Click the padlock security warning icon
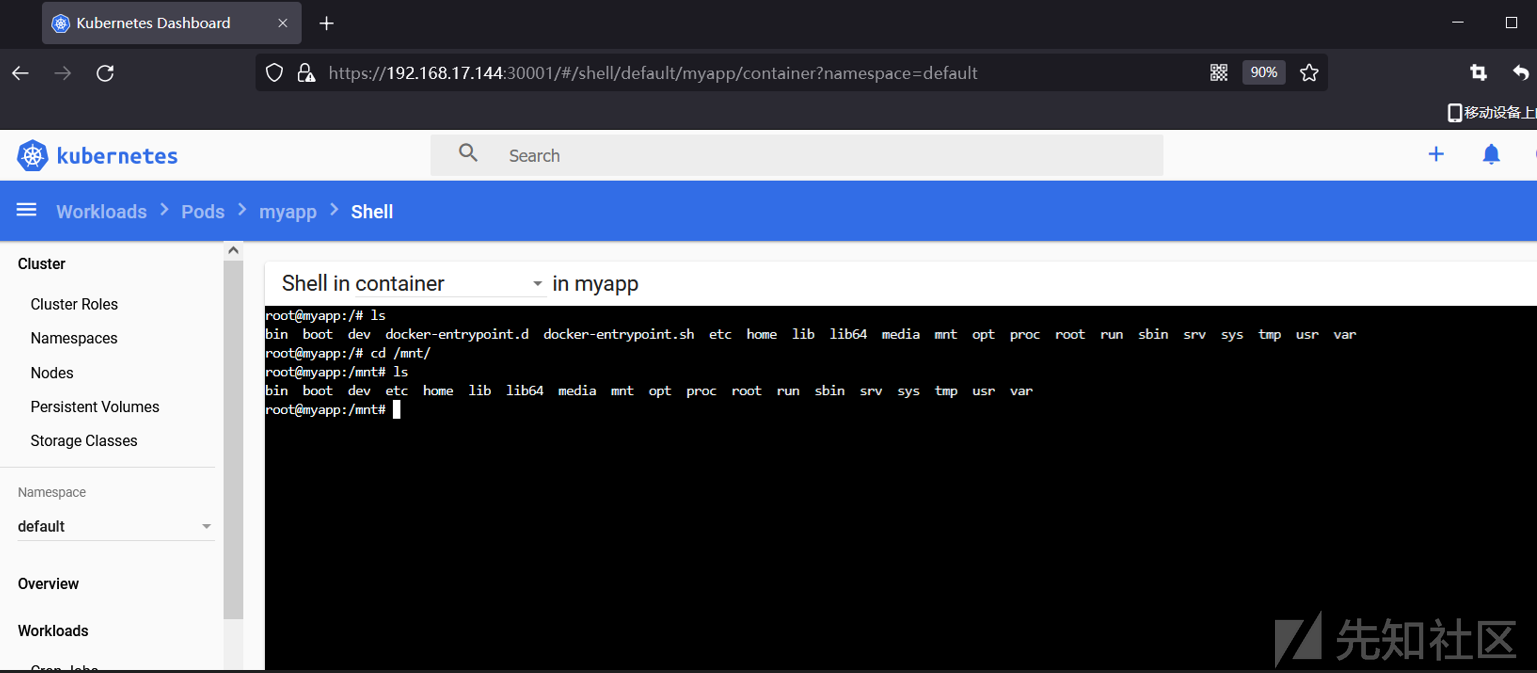 pyautogui.click(x=307, y=73)
